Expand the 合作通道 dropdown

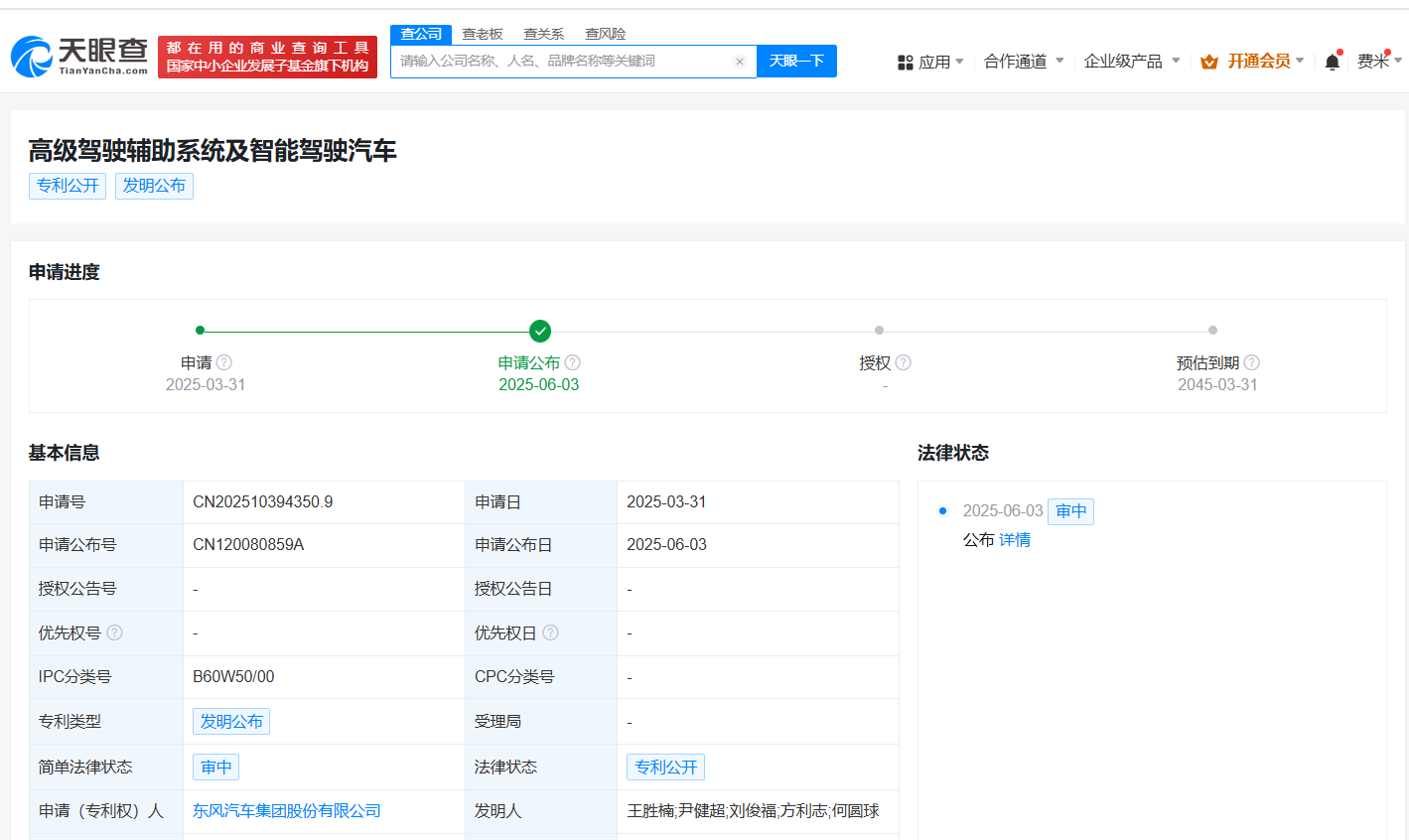(1023, 62)
